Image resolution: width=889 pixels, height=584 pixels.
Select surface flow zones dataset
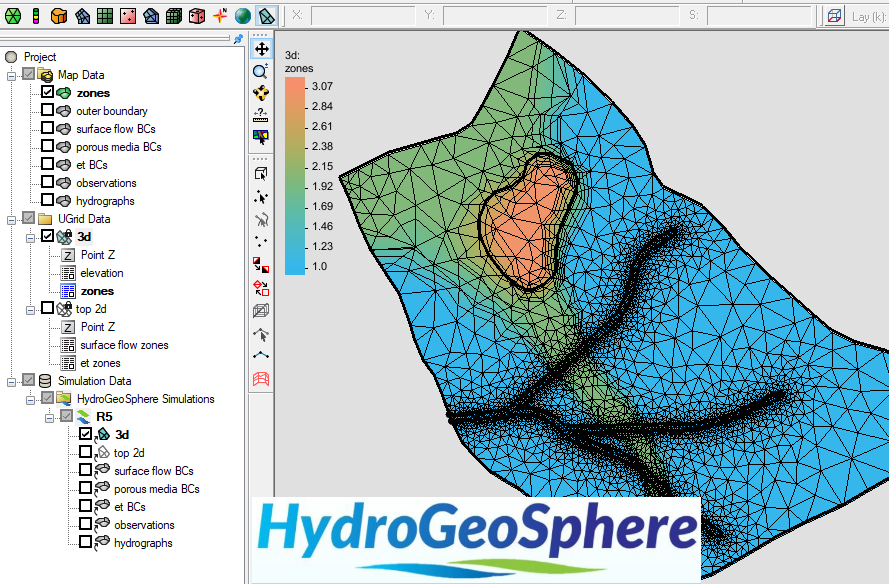click(x=124, y=345)
